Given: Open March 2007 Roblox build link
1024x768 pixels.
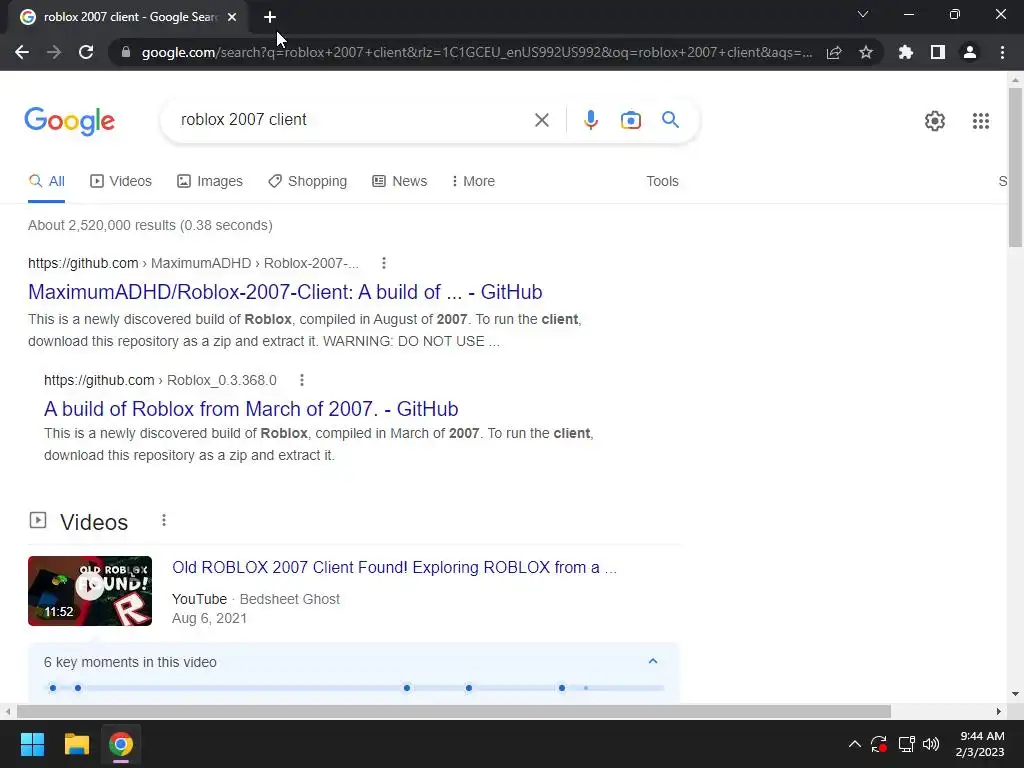Looking at the screenshot, I should click(x=251, y=409).
